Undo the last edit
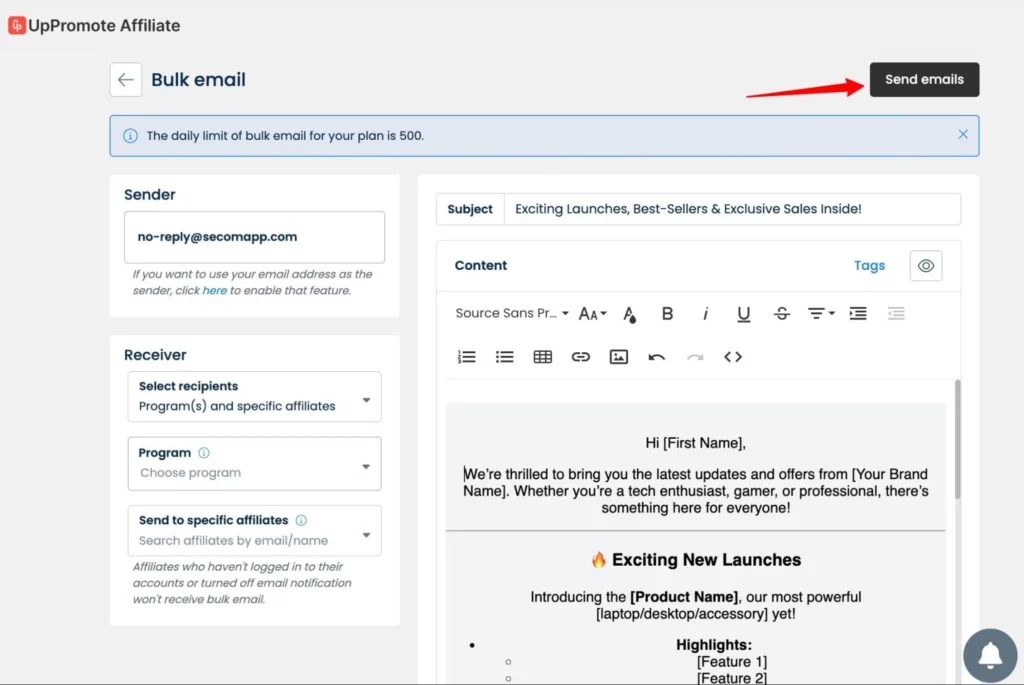The image size is (1024, 685). pyautogui.click(x=656, y=357)
